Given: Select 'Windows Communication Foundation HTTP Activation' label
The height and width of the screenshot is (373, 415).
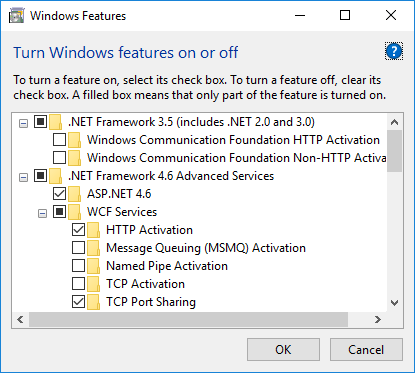Looking at the screenshot, I should point(233,140).
